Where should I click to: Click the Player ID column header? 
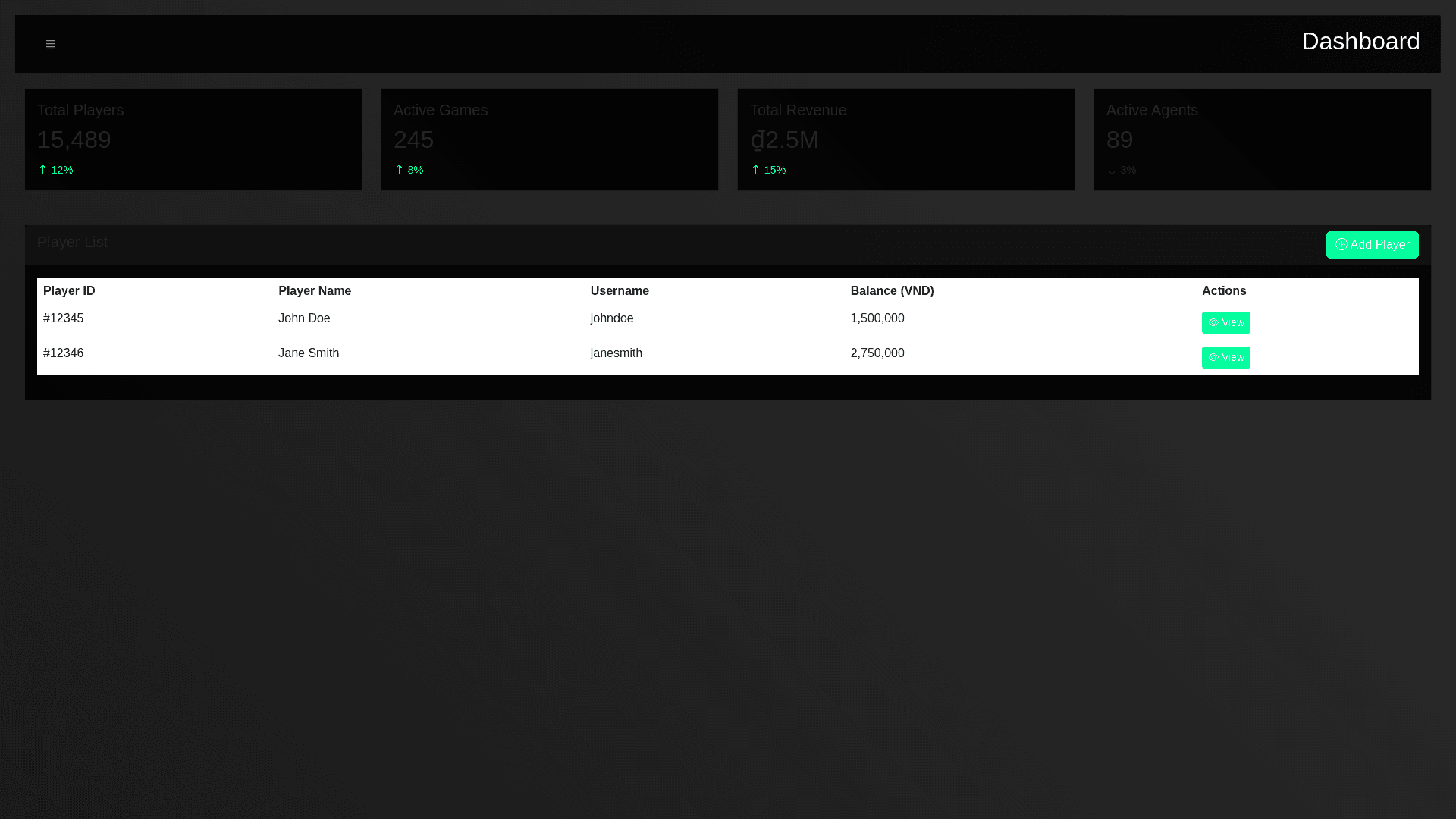coord(69,291)
